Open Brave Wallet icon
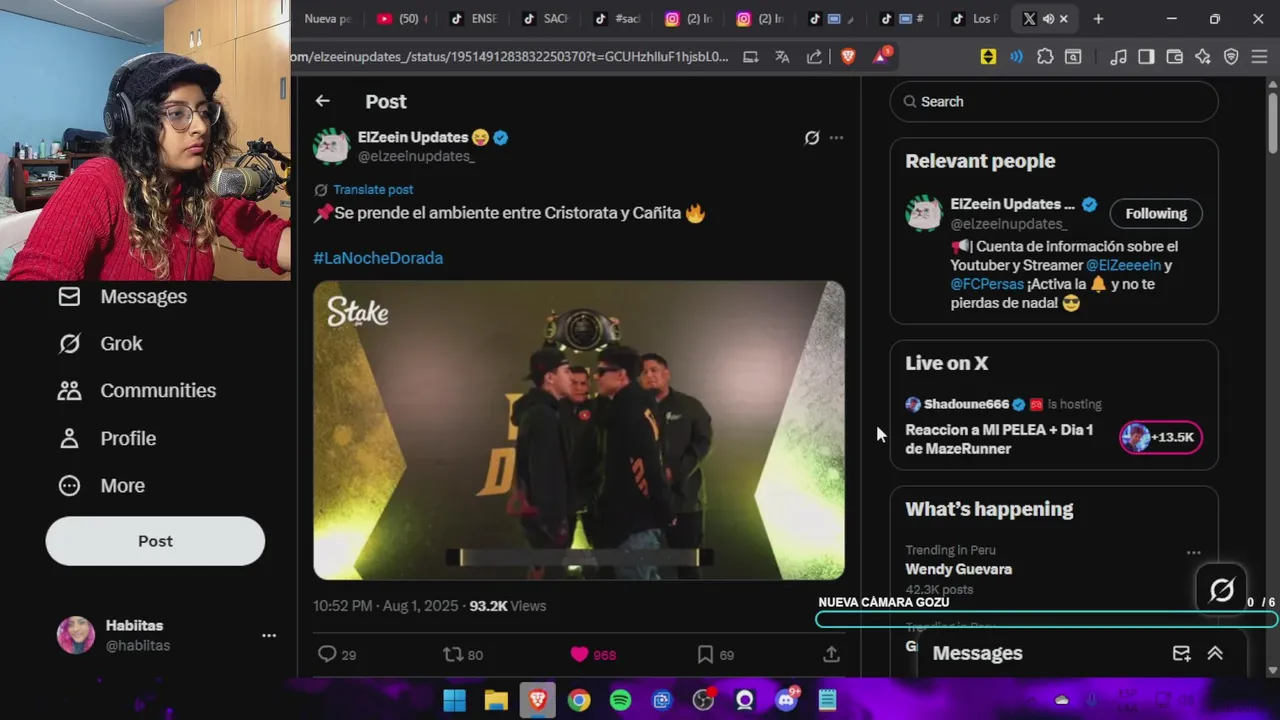 pos(1175,57)
